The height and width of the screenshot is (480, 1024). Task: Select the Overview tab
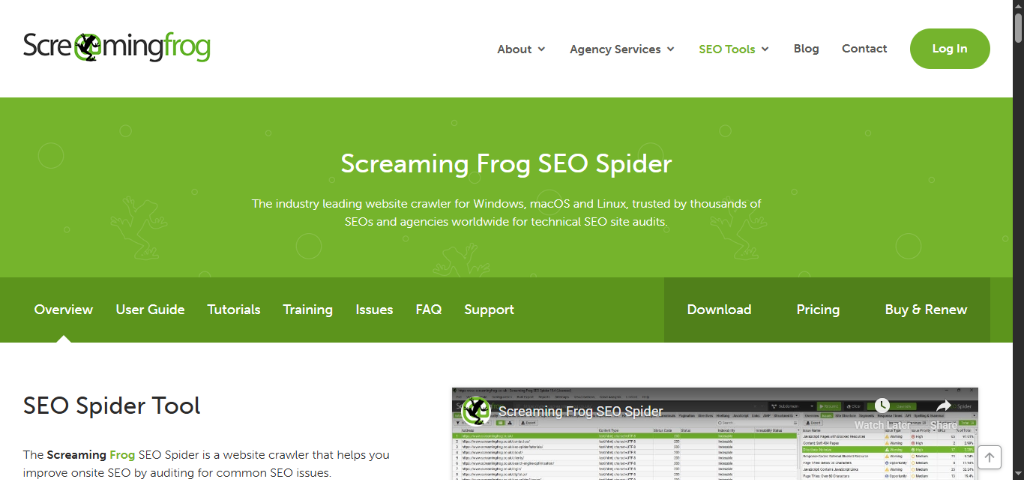[x=63, y=310]
